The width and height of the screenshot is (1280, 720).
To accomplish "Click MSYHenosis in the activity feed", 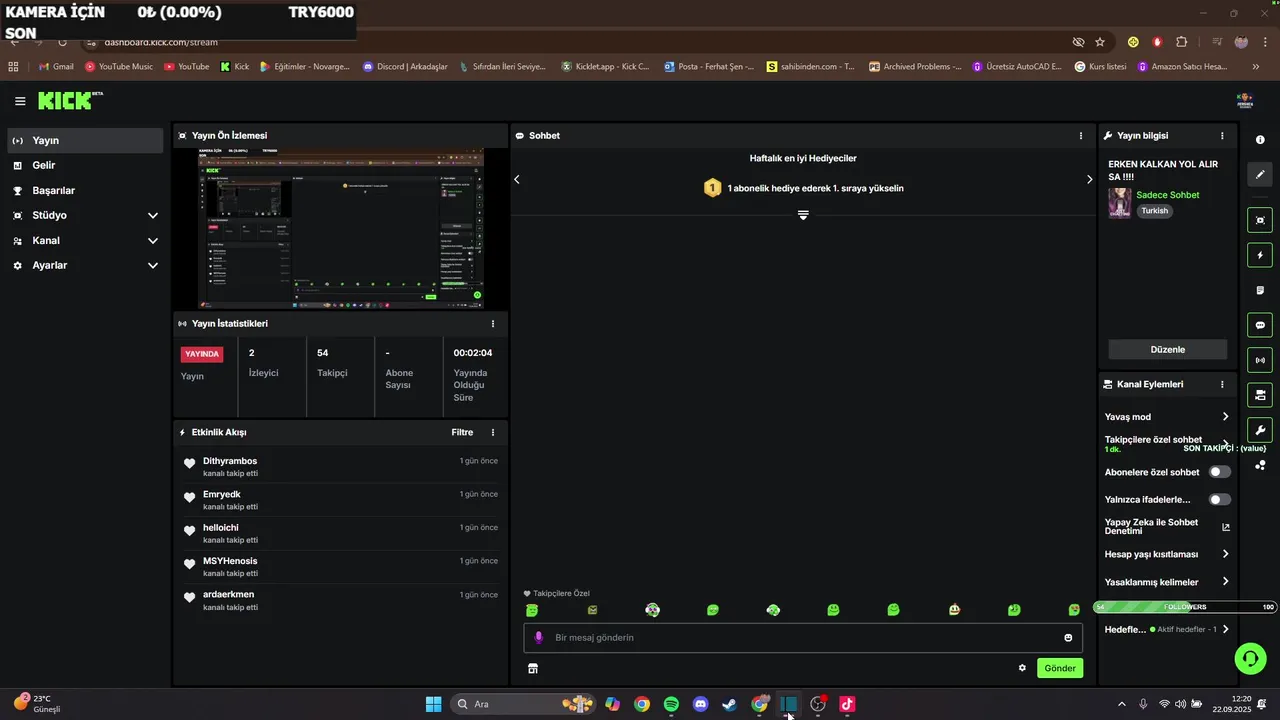I will click(230, 561).
